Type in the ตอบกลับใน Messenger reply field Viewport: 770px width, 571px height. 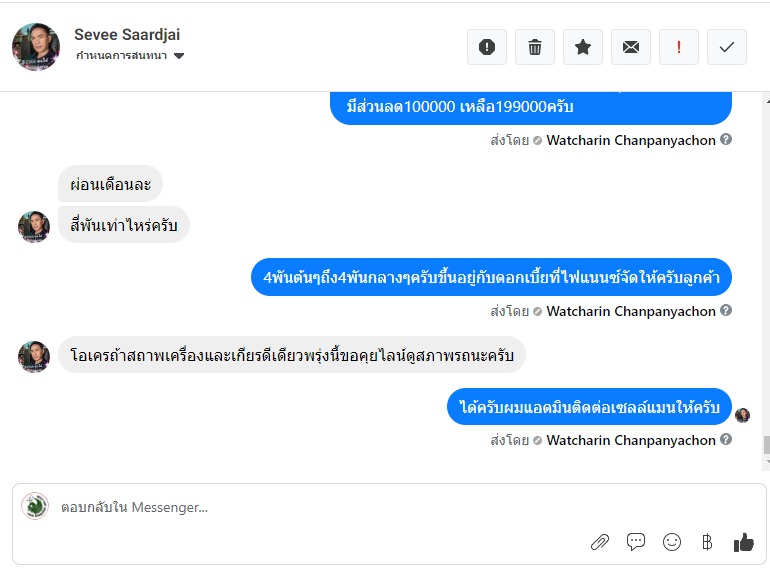click(300, 507)
